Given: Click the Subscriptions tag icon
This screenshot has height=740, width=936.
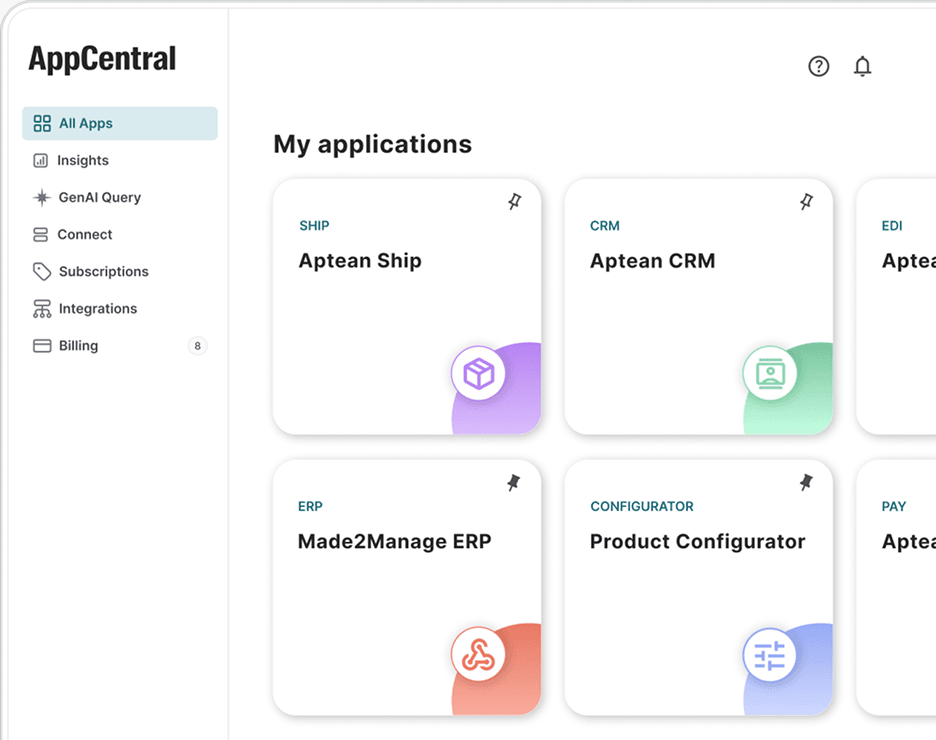Looking at the screenshot, I should (40, 271).
